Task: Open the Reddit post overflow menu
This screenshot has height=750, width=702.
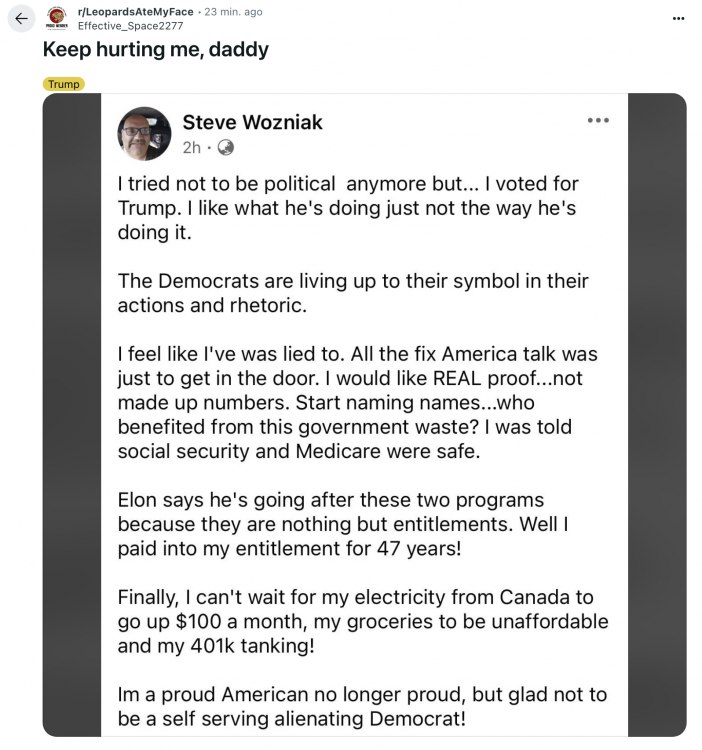Action: [x=679, y=18]
